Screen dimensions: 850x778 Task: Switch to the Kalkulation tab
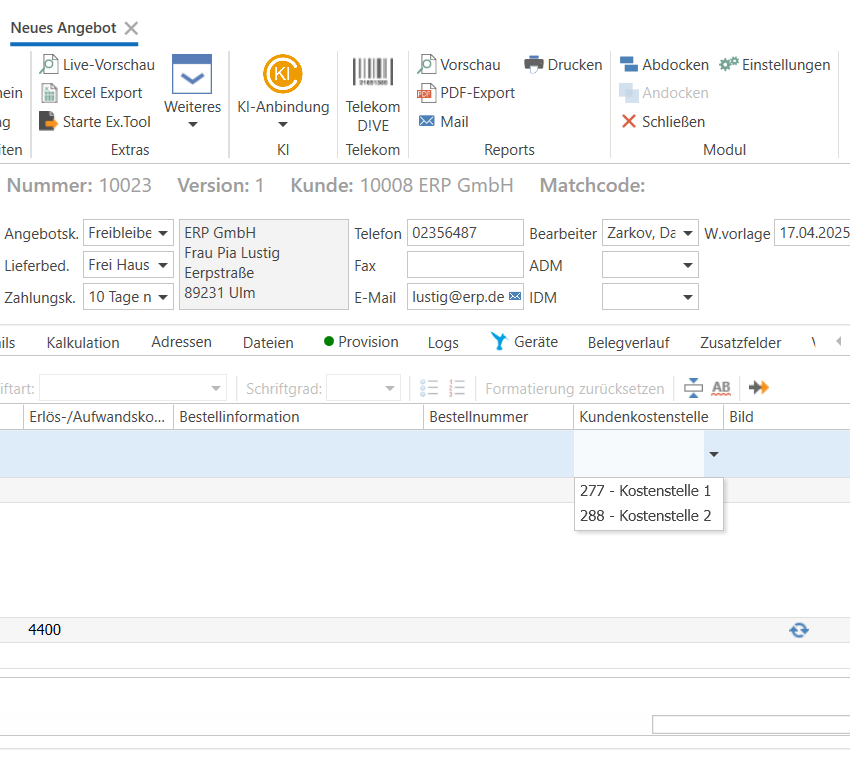click(x=83, y=343)
